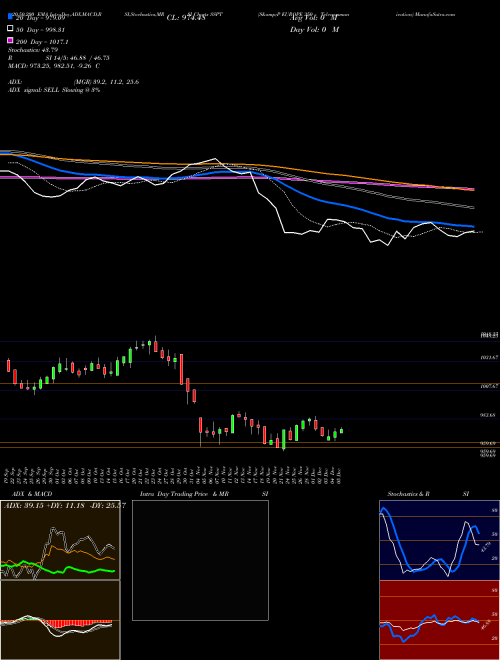Image resolution: width=500 pixels, height=660 pixels.
Task: Click the 'Stochastics & RSI' panel heading
Action: pyautogui.click(x=428, y=494)
